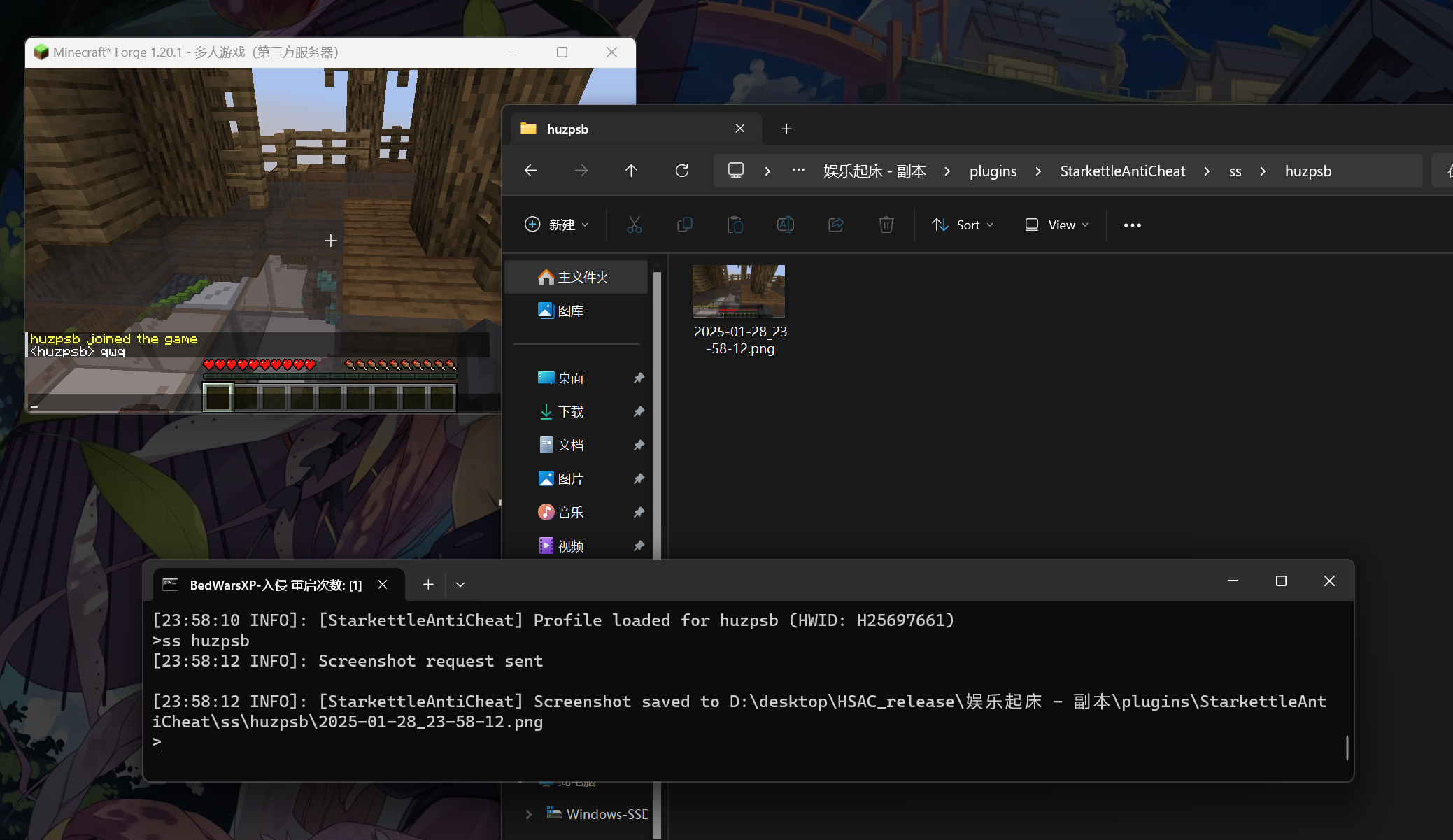The height and width of the screenshot is (840, 1453).
Task: Go back in File Explorer
Action: [x=531, y=171]
